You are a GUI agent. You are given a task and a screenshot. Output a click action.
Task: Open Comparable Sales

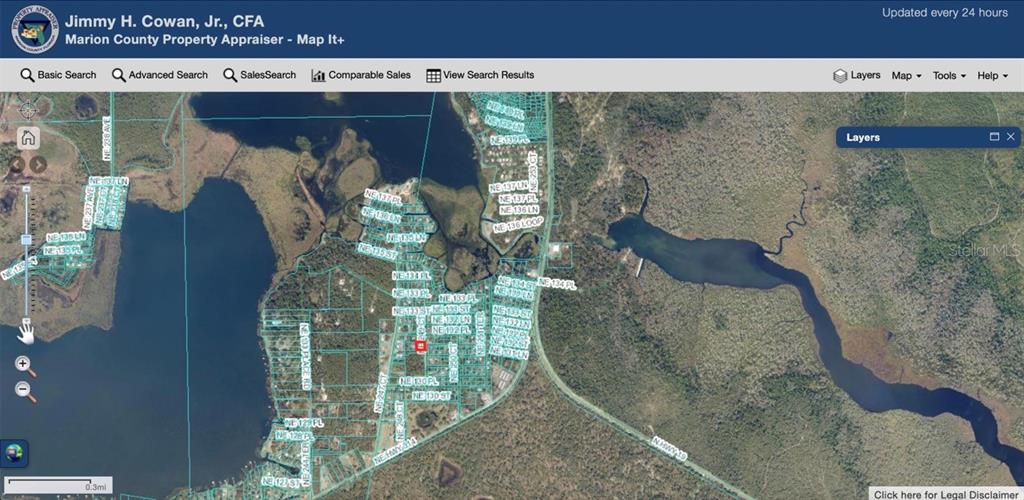[x=361, y=75]
